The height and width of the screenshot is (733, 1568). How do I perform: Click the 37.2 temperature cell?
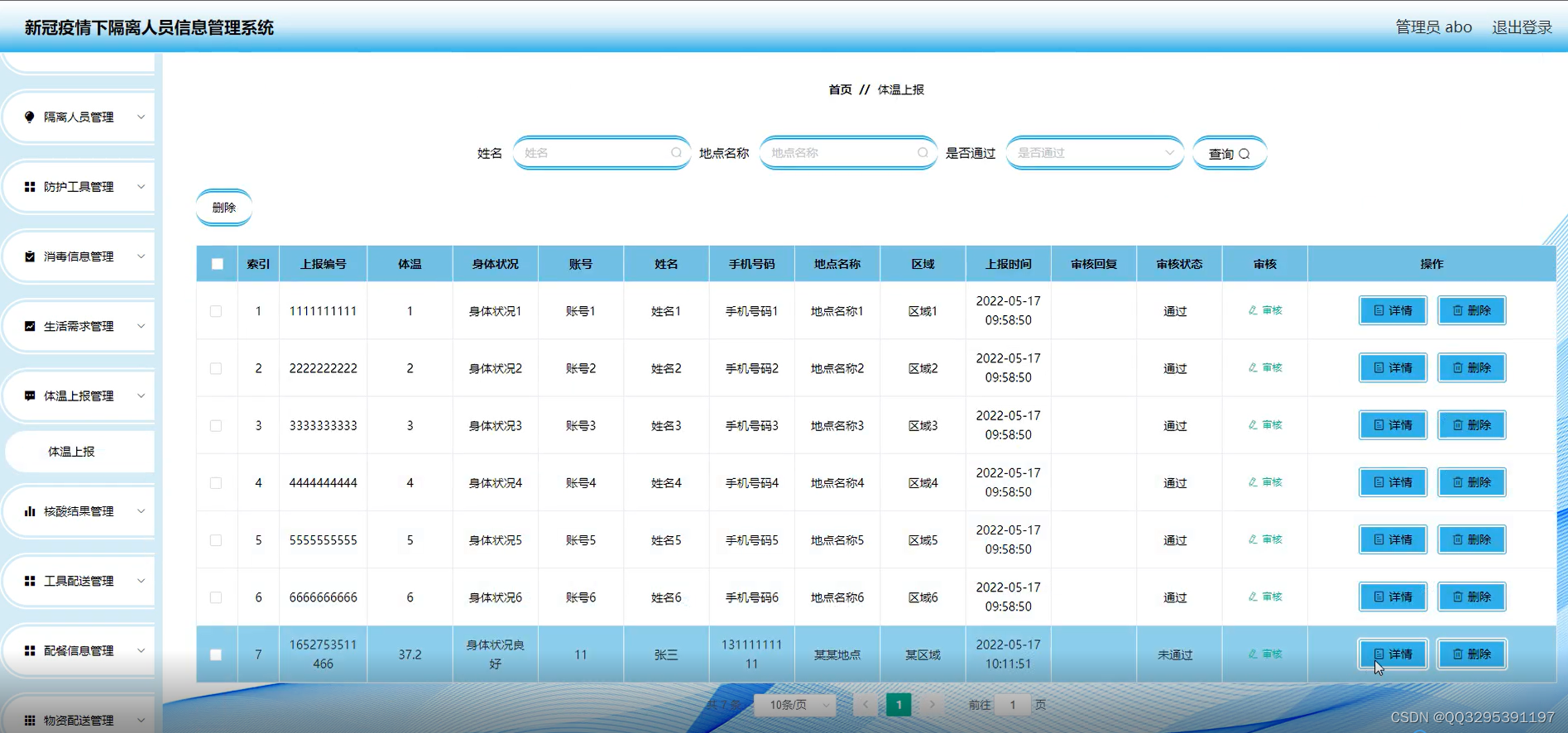point(410,654)
